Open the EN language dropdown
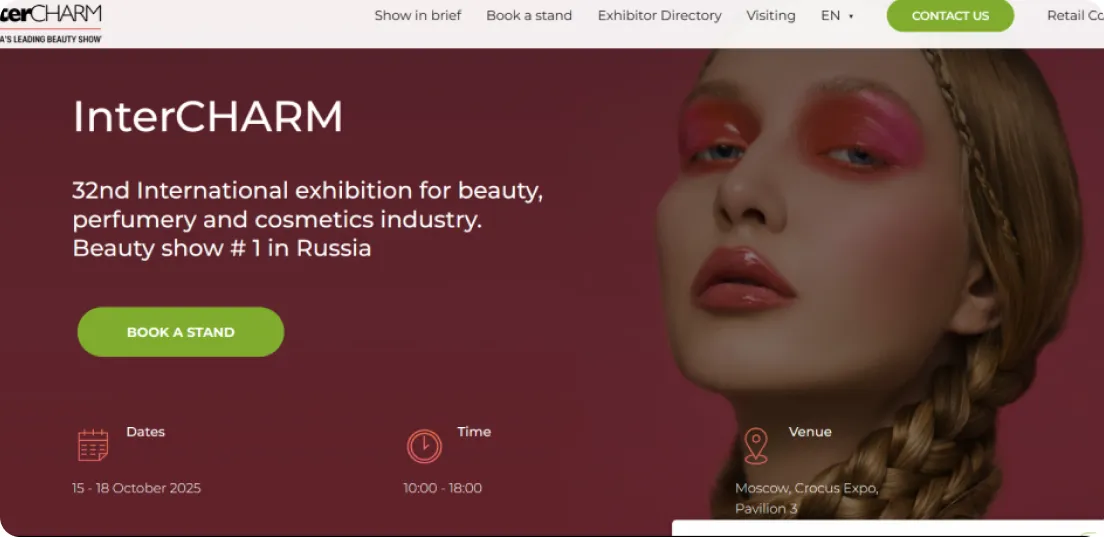 click(x=837, y=15)
